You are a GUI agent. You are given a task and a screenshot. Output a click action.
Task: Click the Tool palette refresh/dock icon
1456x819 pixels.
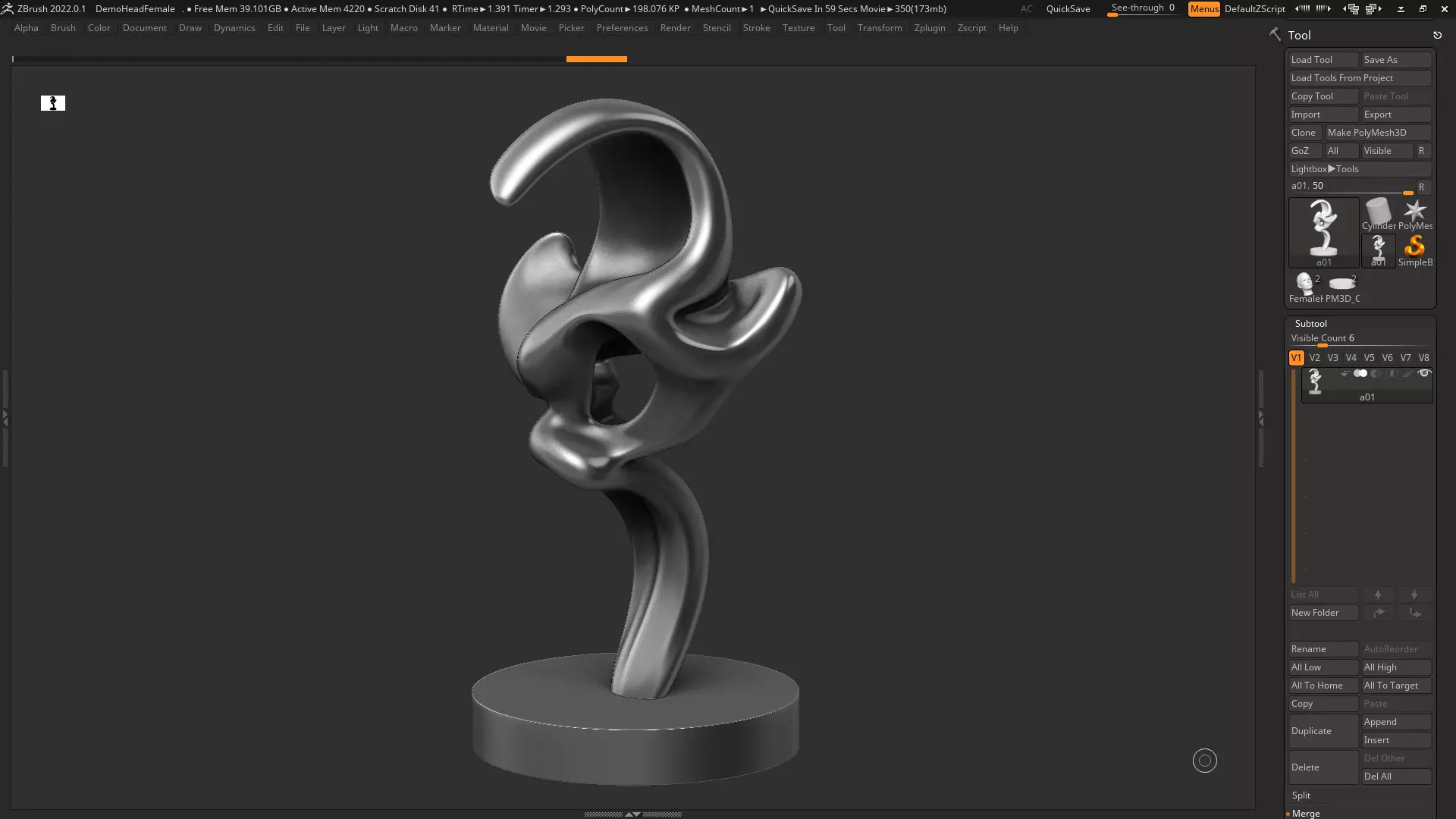click(1437, 35)
